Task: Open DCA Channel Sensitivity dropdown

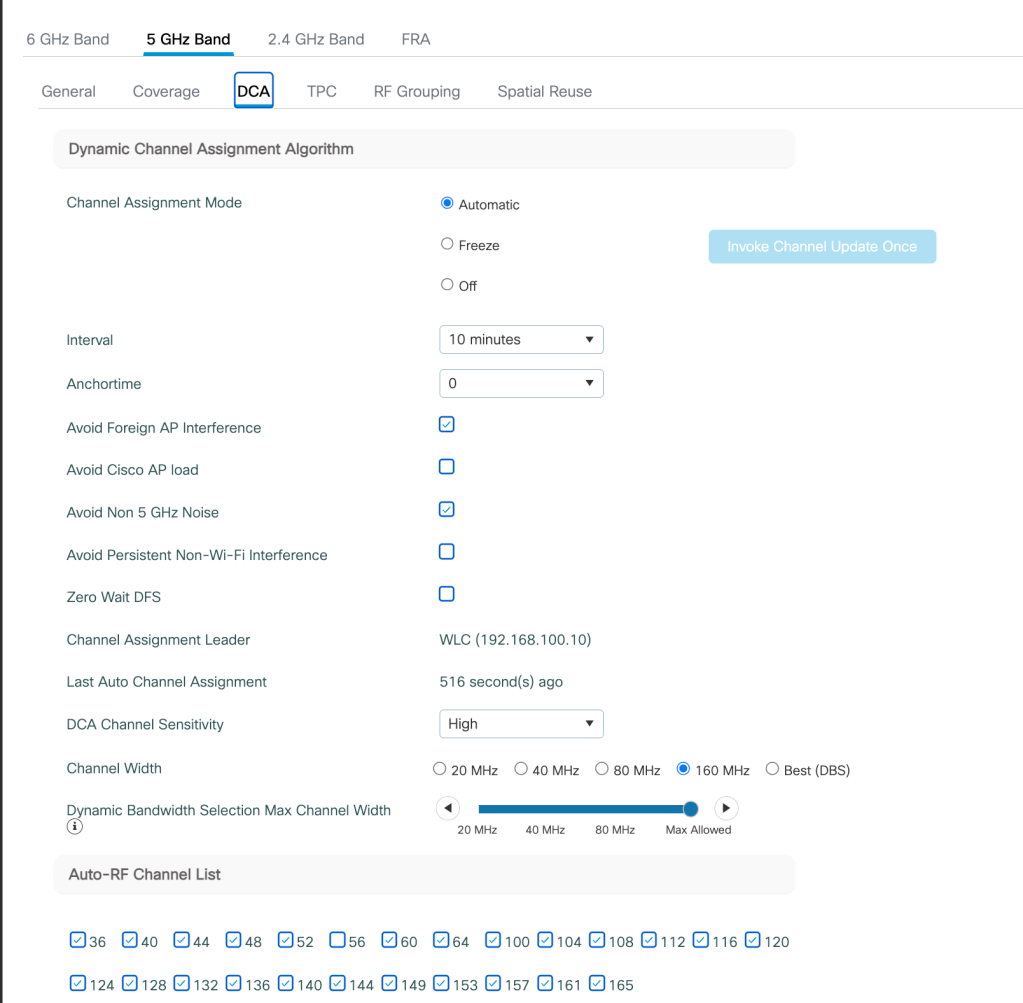Action: 521,724
